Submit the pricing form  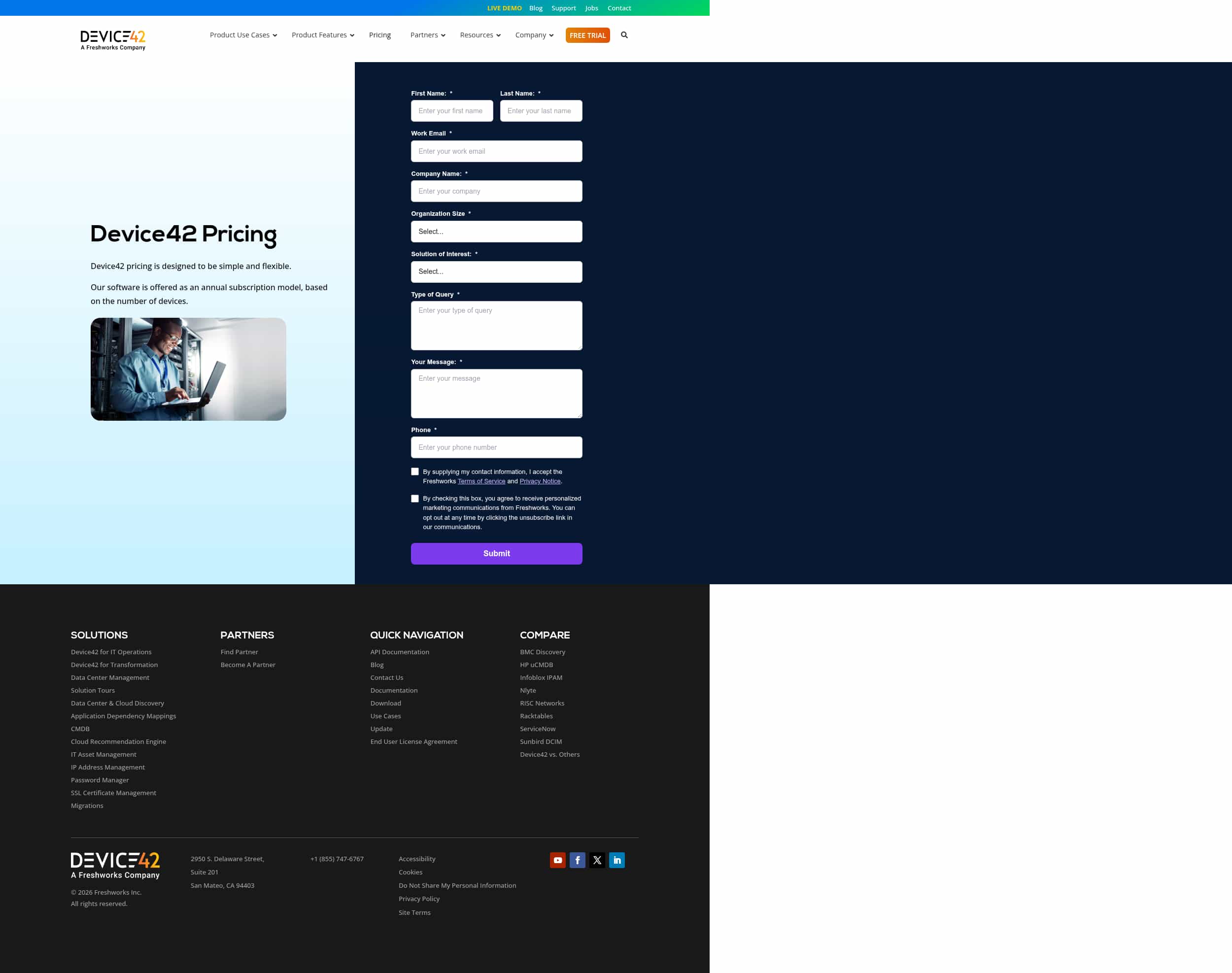click(x=496, y=553)
